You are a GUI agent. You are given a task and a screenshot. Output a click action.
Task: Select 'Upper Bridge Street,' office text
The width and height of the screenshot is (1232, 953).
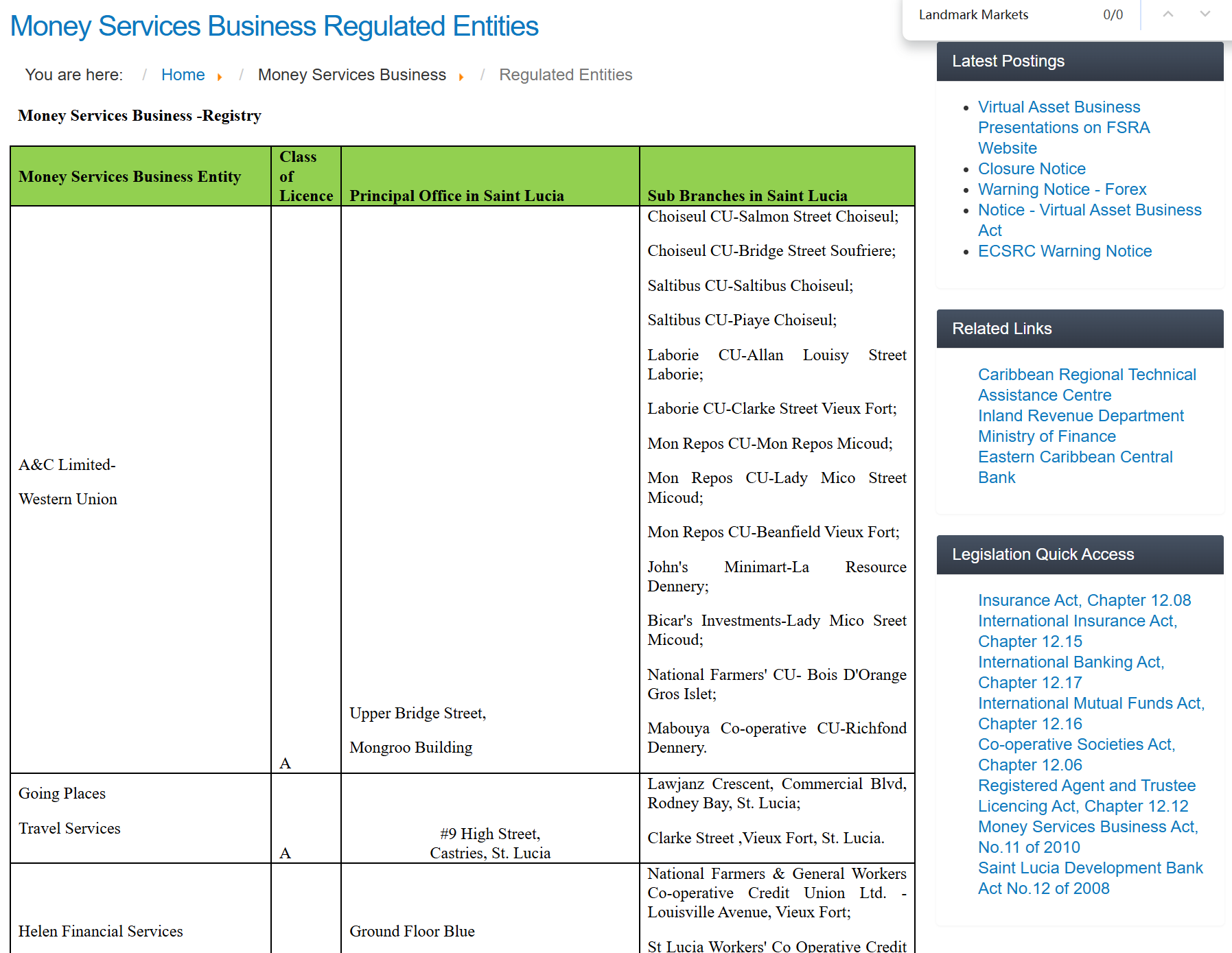click(x=417, y=713)
